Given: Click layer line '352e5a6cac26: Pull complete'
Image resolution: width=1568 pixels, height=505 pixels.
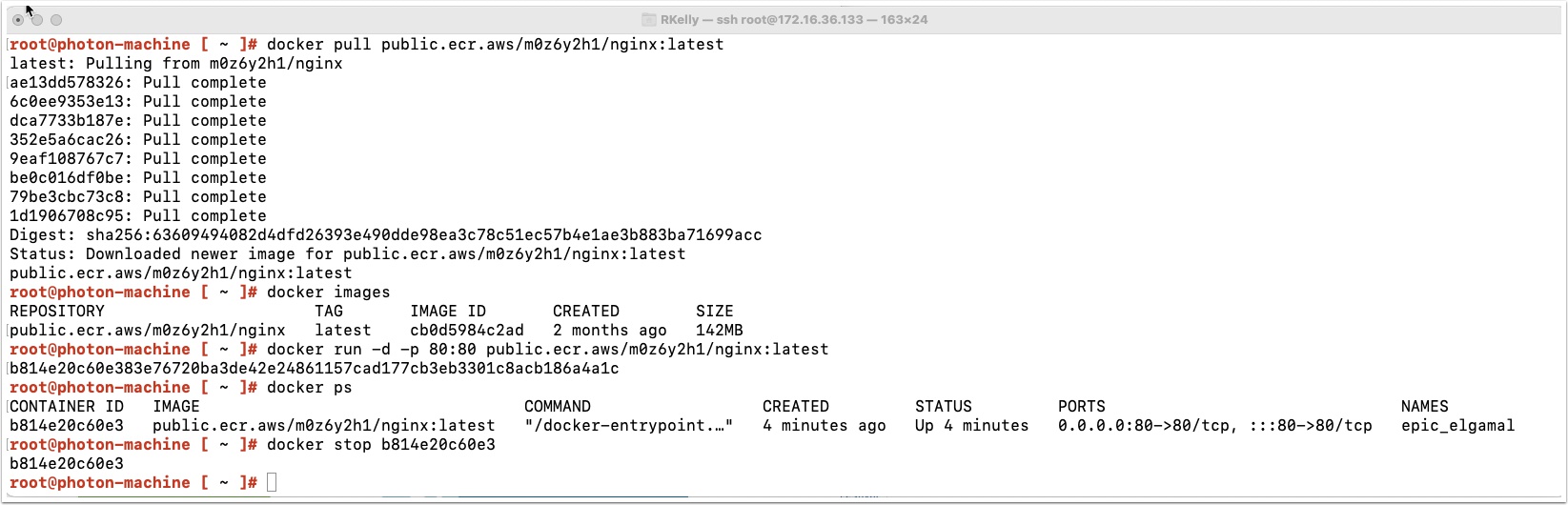Looking at the screenshot, I should pos(138,140).
